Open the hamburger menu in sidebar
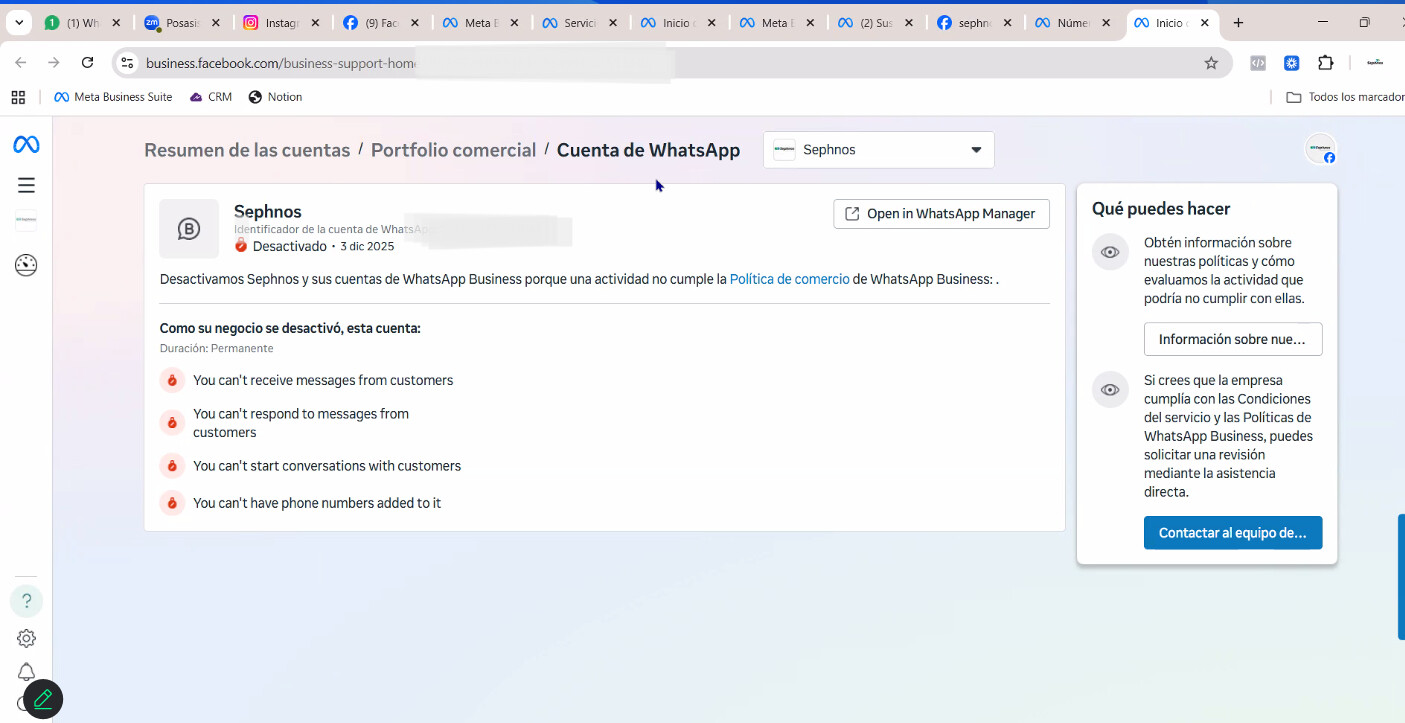The image size is (1405, 723). pyautogui.click(x=26, y=185)
